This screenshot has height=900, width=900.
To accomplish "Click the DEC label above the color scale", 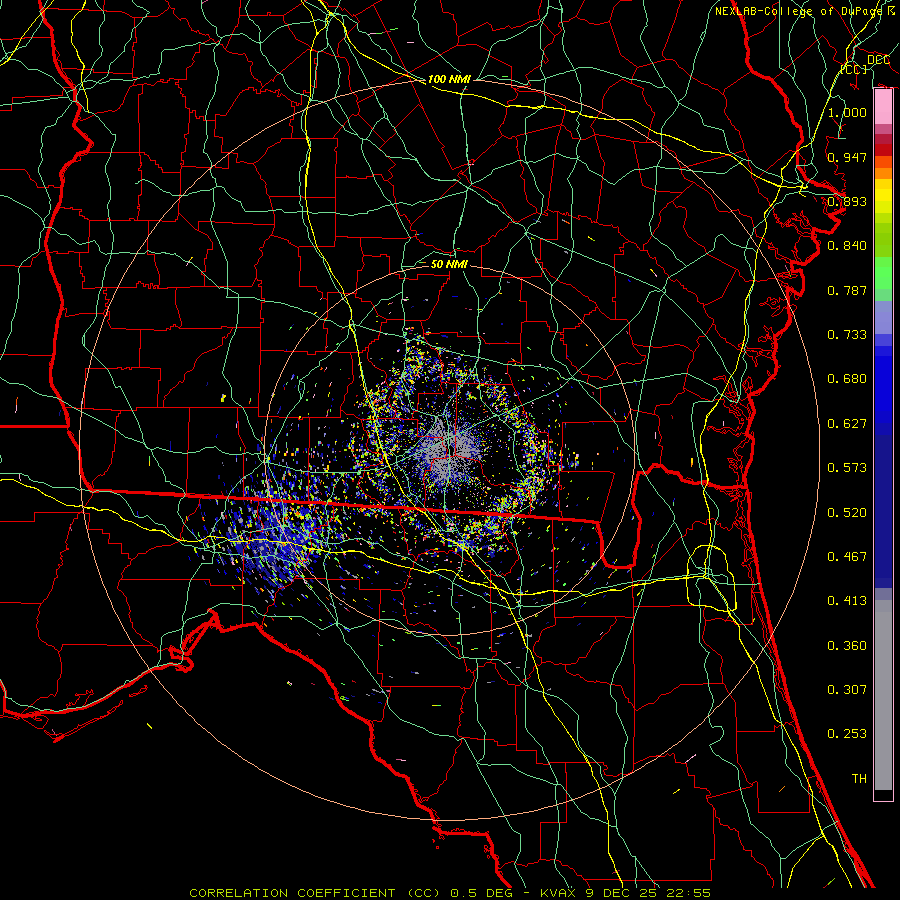I will [878, 60].
